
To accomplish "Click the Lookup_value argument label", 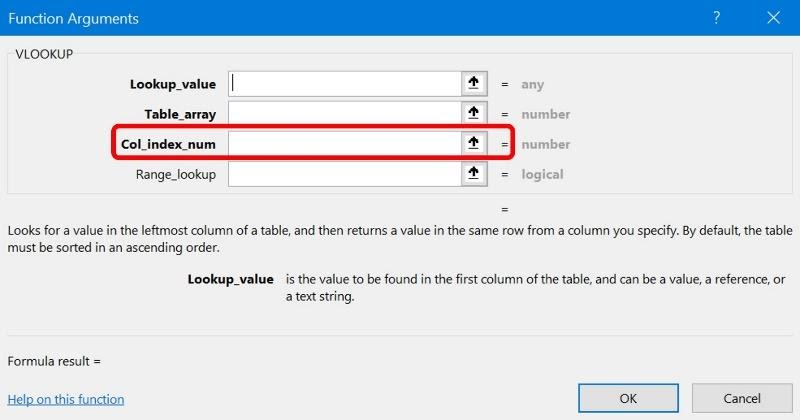I will click(173, 85).
